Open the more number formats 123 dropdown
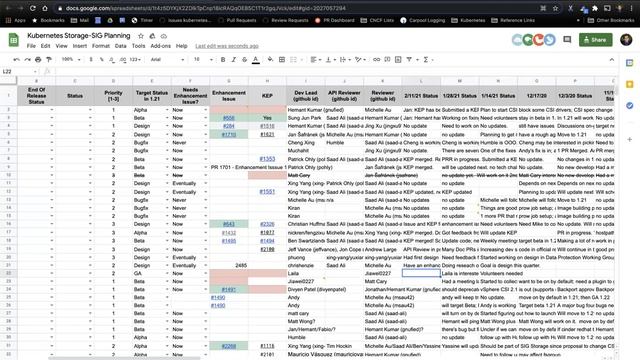Image resolution: width=640 pixels, height=360 pixels. (135, 60)
